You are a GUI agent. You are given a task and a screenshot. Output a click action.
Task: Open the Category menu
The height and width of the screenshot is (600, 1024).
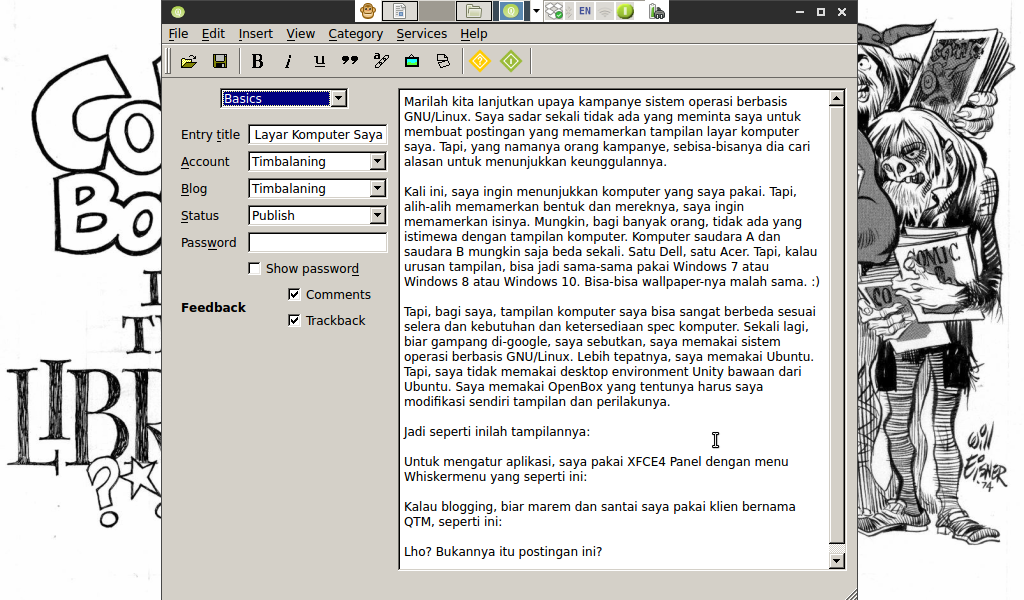pyautogui.click(x=355, y=34)
